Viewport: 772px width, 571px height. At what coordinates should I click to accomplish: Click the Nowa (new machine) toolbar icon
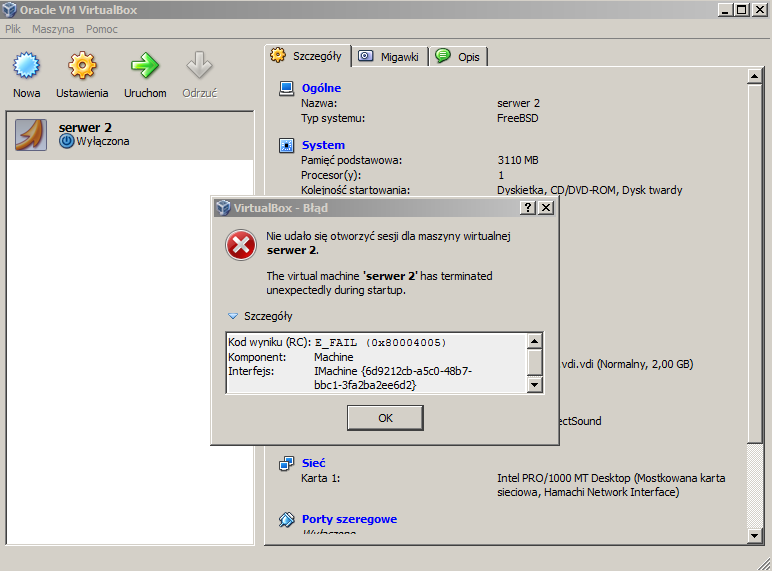point(26,65)
